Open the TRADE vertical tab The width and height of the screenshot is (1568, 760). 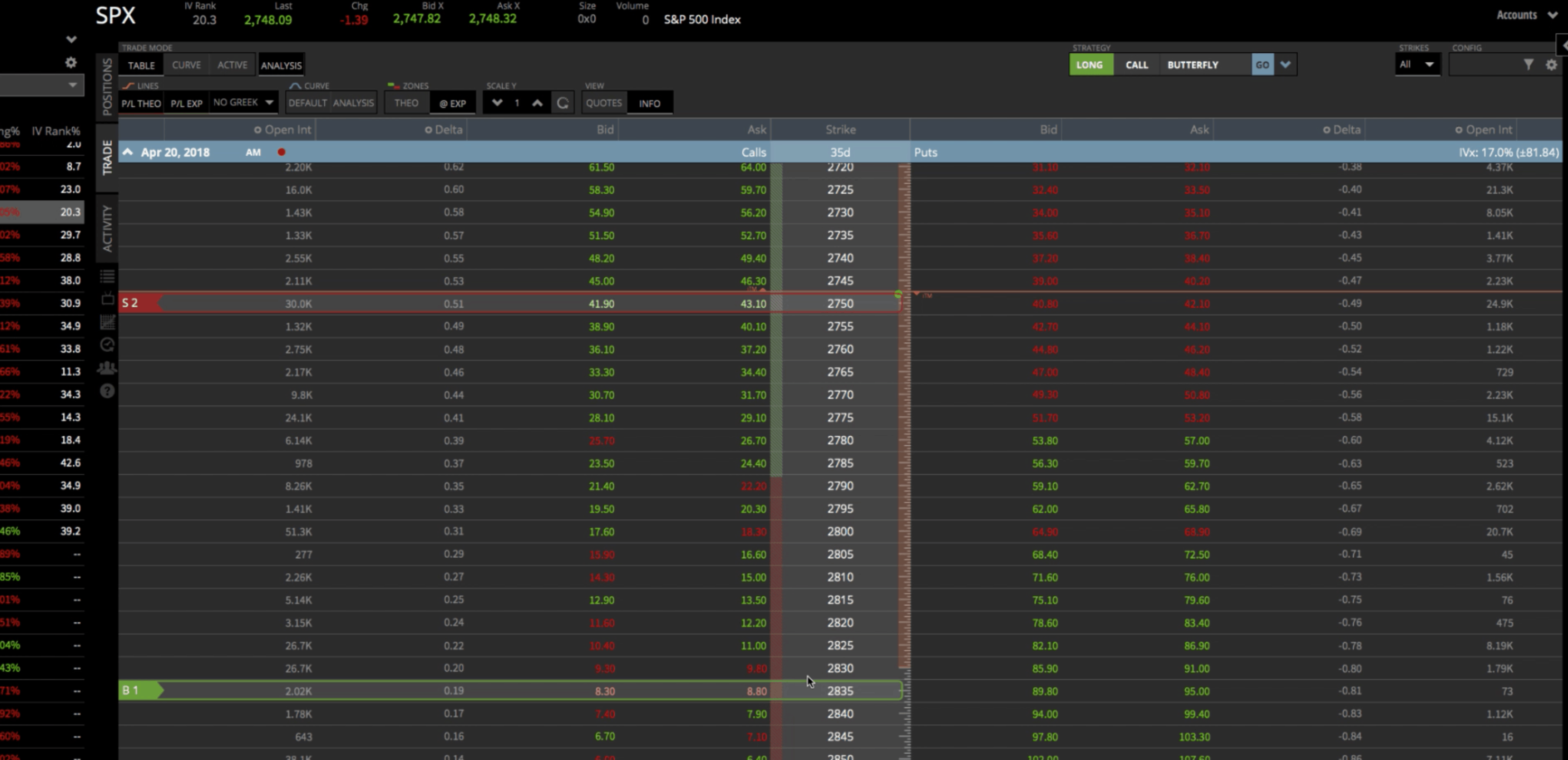[x=107, y=157]
